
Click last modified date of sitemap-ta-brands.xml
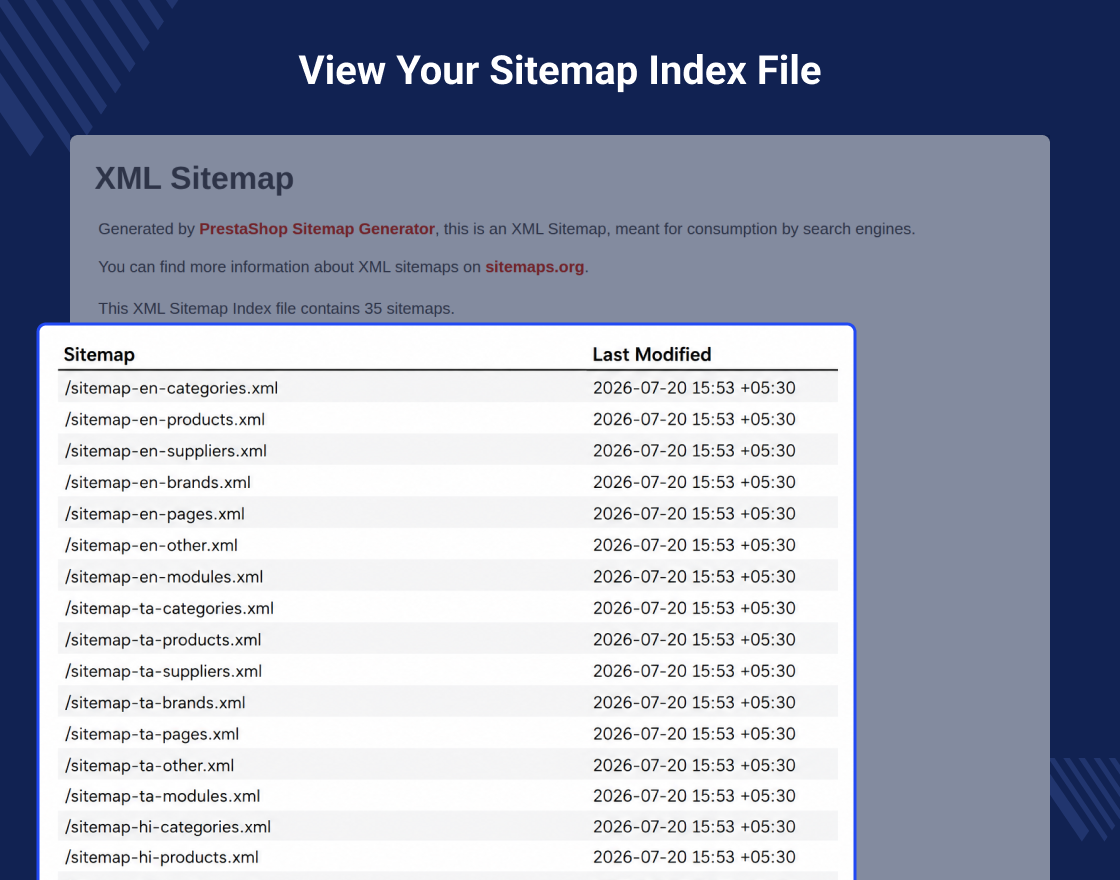pos(694,702)
